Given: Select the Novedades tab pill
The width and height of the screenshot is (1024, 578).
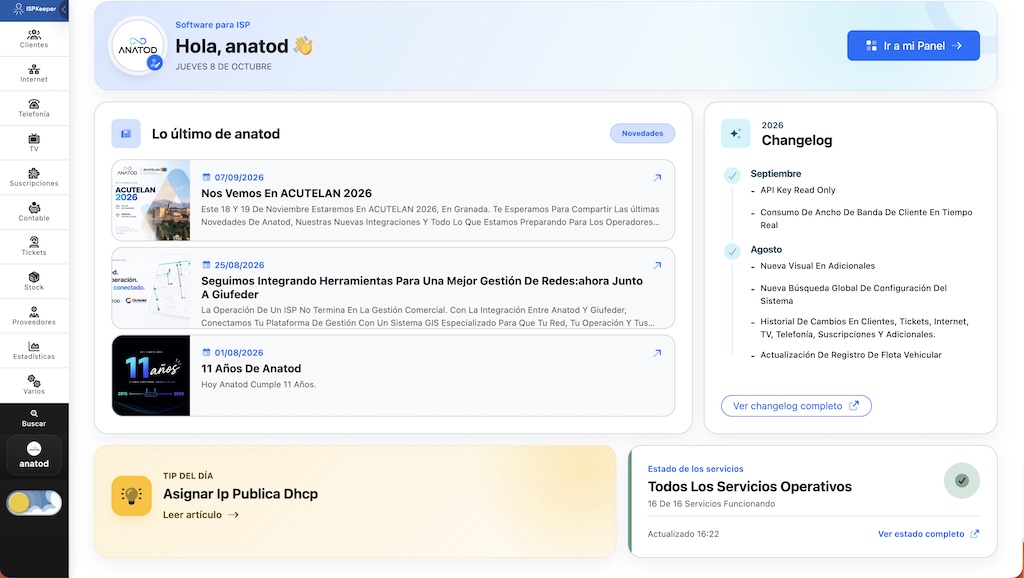Looking at the screenshot, I should (642, 133).
